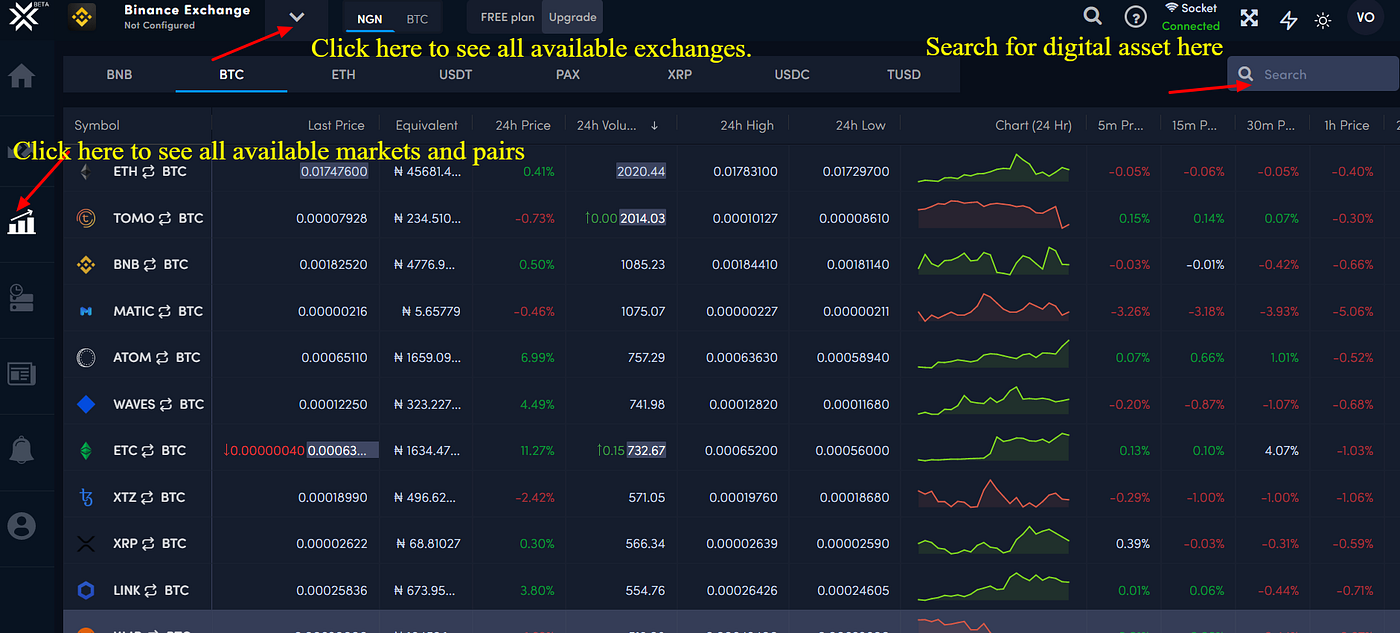Click the XTZ coin icon
The image size is (1400, 633).
86,497
